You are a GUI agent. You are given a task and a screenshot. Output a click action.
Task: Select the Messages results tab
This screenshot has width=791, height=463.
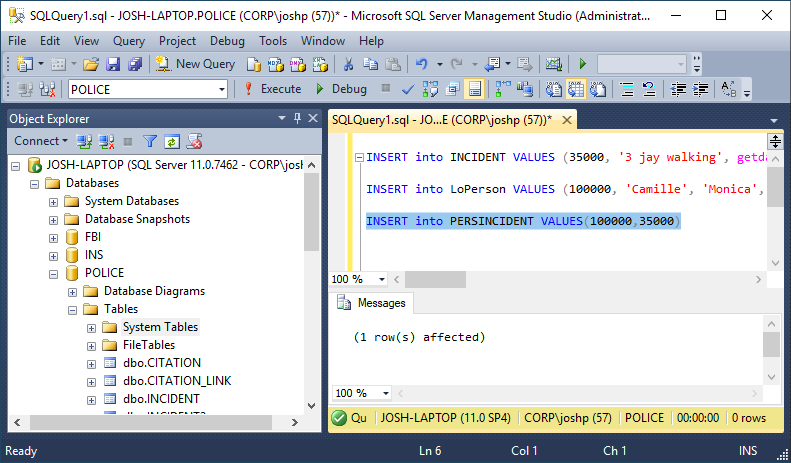click(x=372, y=303)
